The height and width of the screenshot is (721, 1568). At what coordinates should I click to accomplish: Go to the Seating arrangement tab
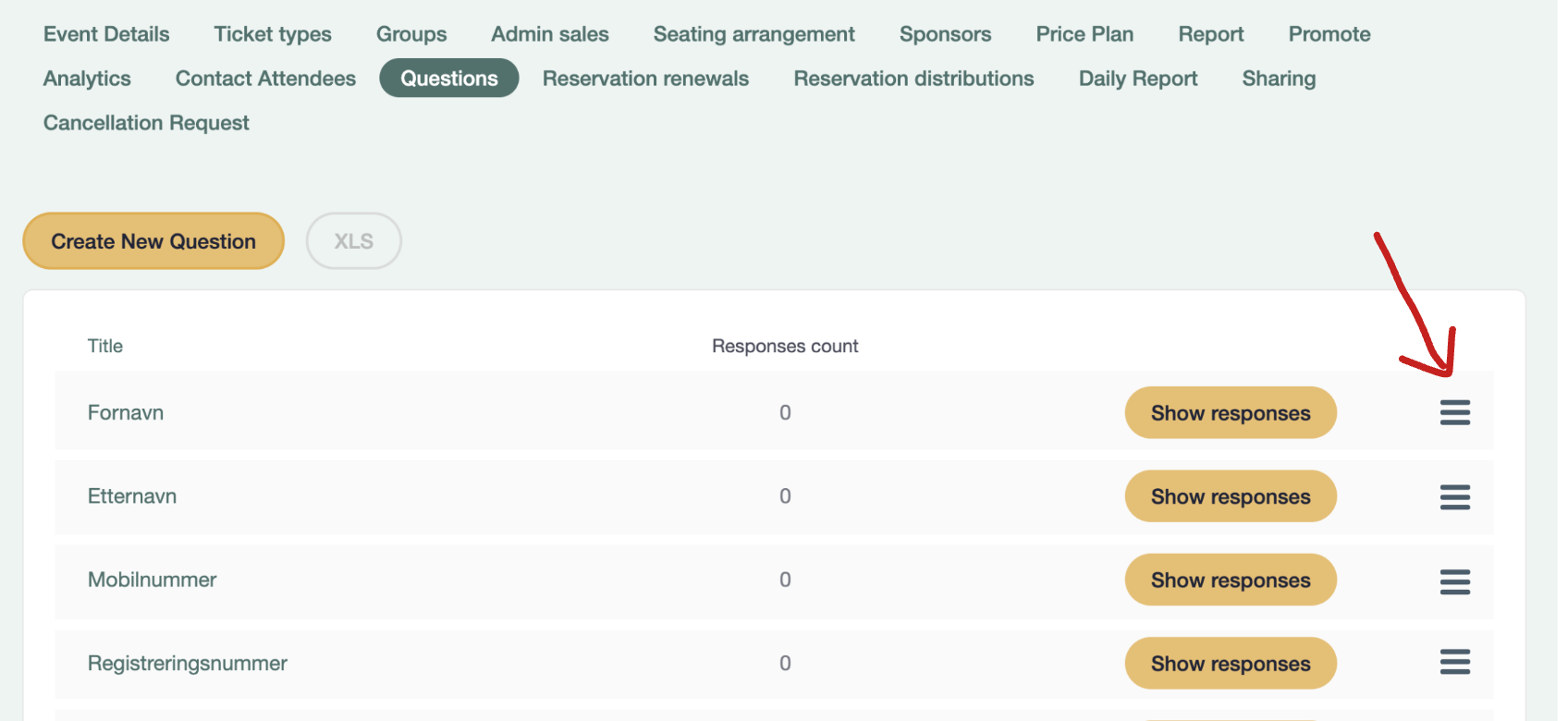(753, 34)
